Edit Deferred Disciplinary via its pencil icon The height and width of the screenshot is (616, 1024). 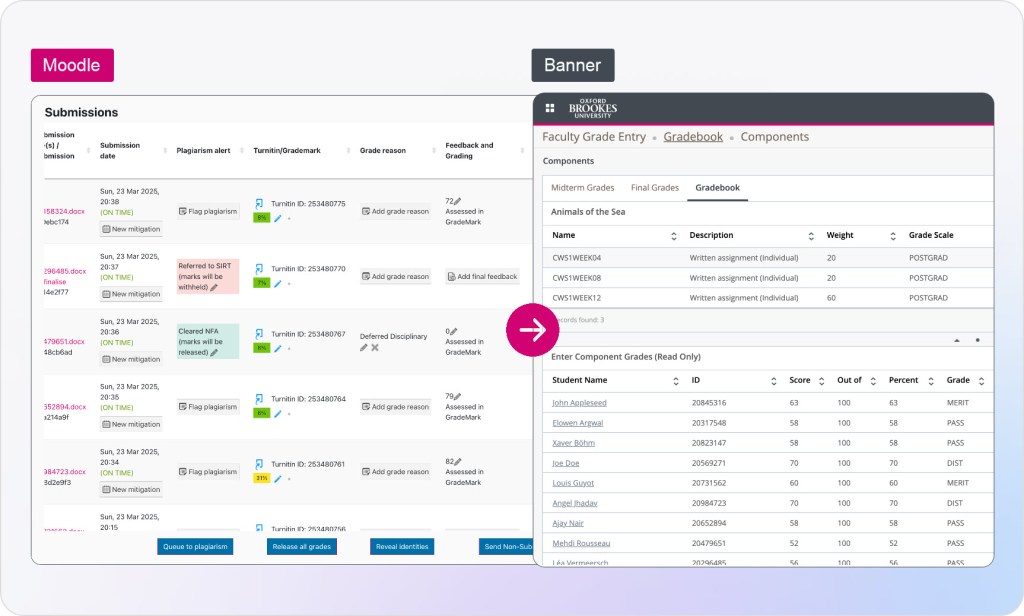(363, 347)
